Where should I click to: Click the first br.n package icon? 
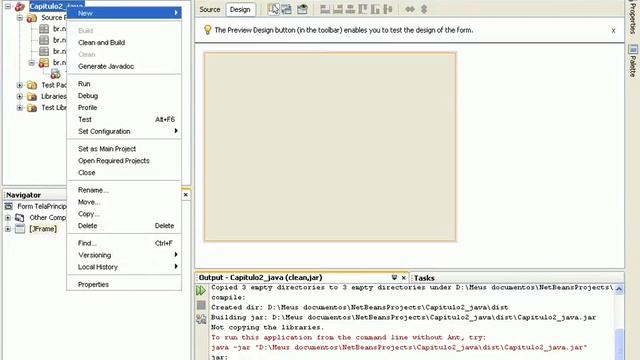point(44,29)
